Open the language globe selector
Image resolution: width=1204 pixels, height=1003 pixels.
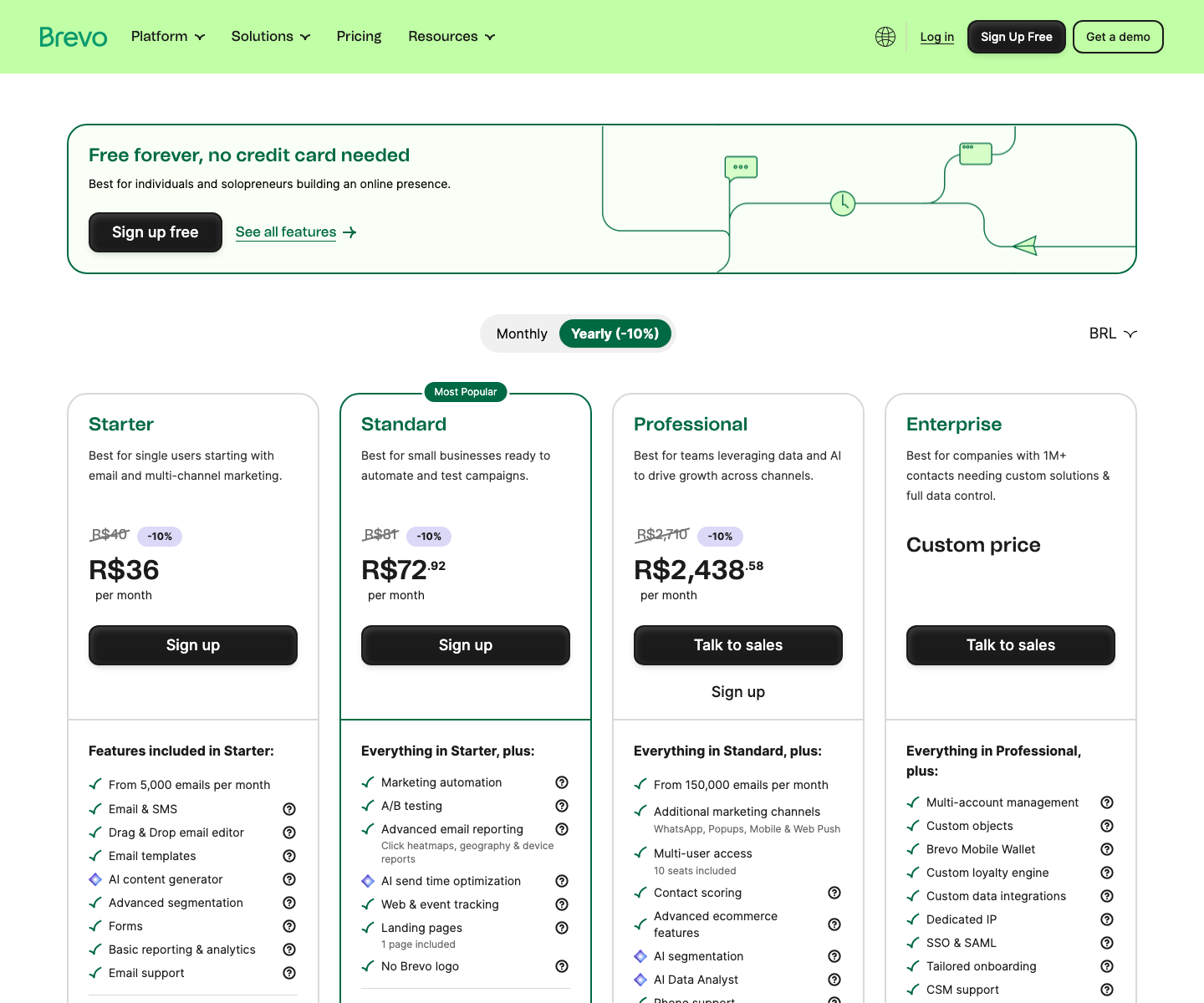point(885,37)
